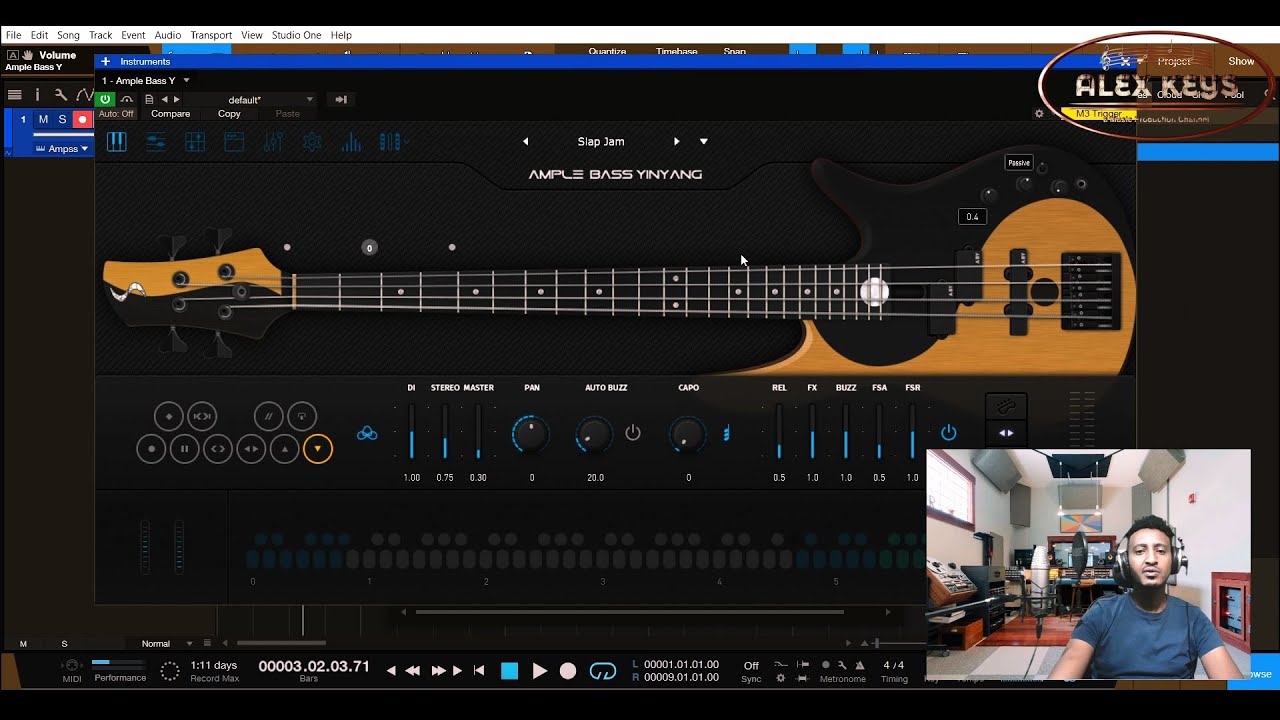1280x720 pixels.
Task: Toggle the green plugin power button
Action: coord(105,99)
